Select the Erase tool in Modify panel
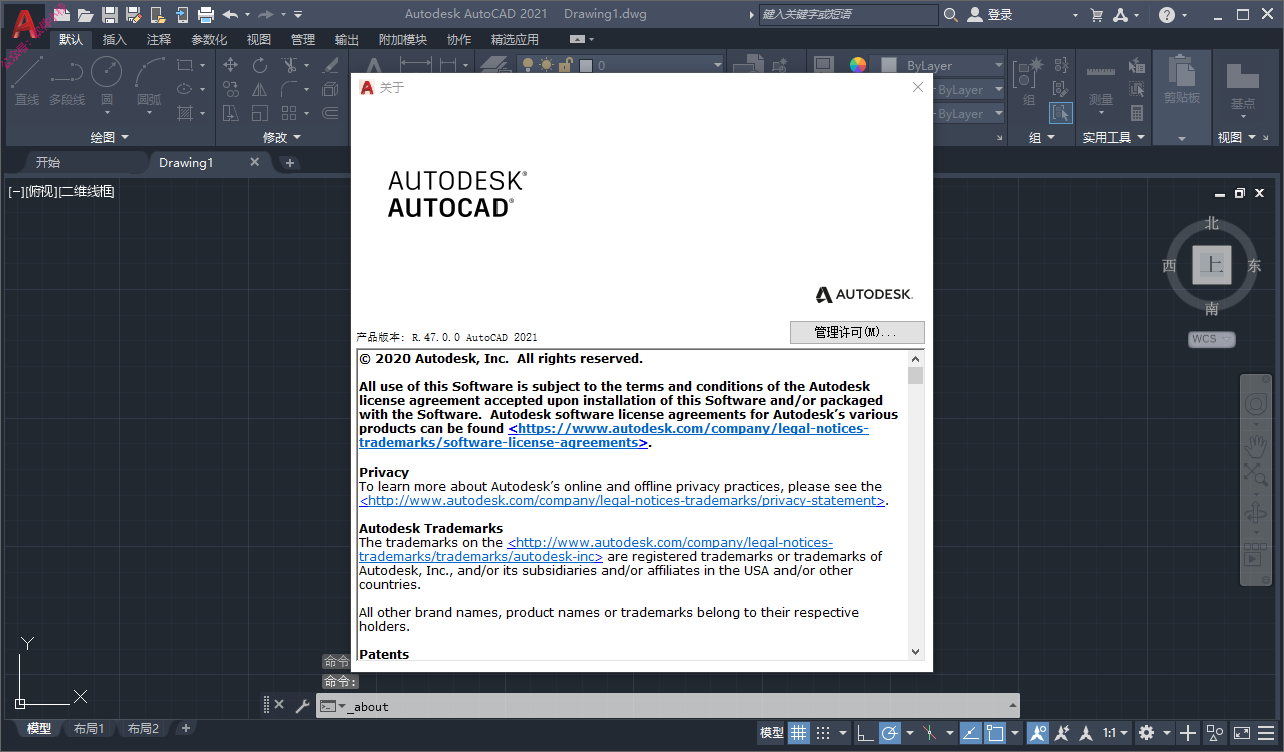This screenshot has height=752, width=1284. pos(332,65)
